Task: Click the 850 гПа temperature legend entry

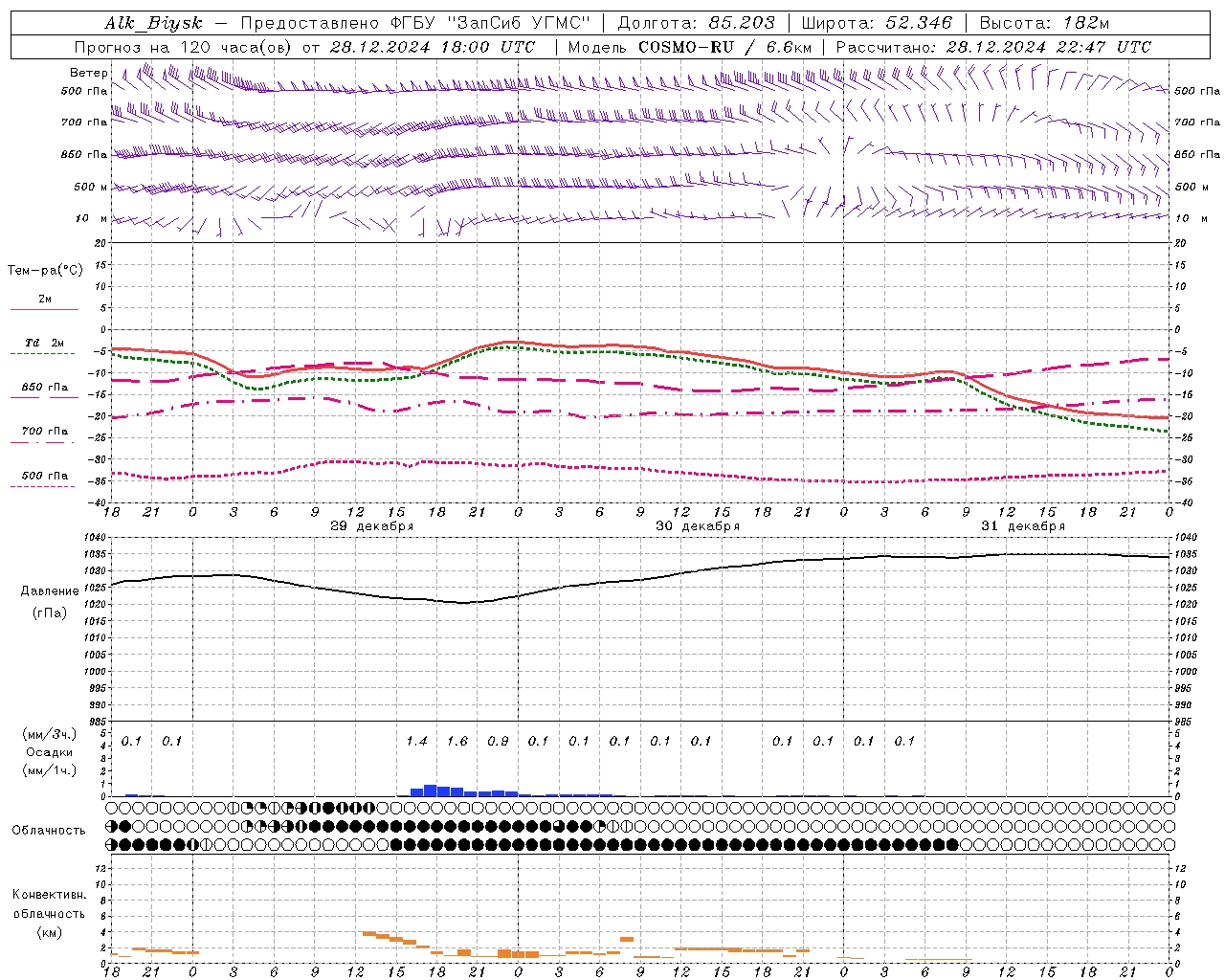Action: click(45, 387)
